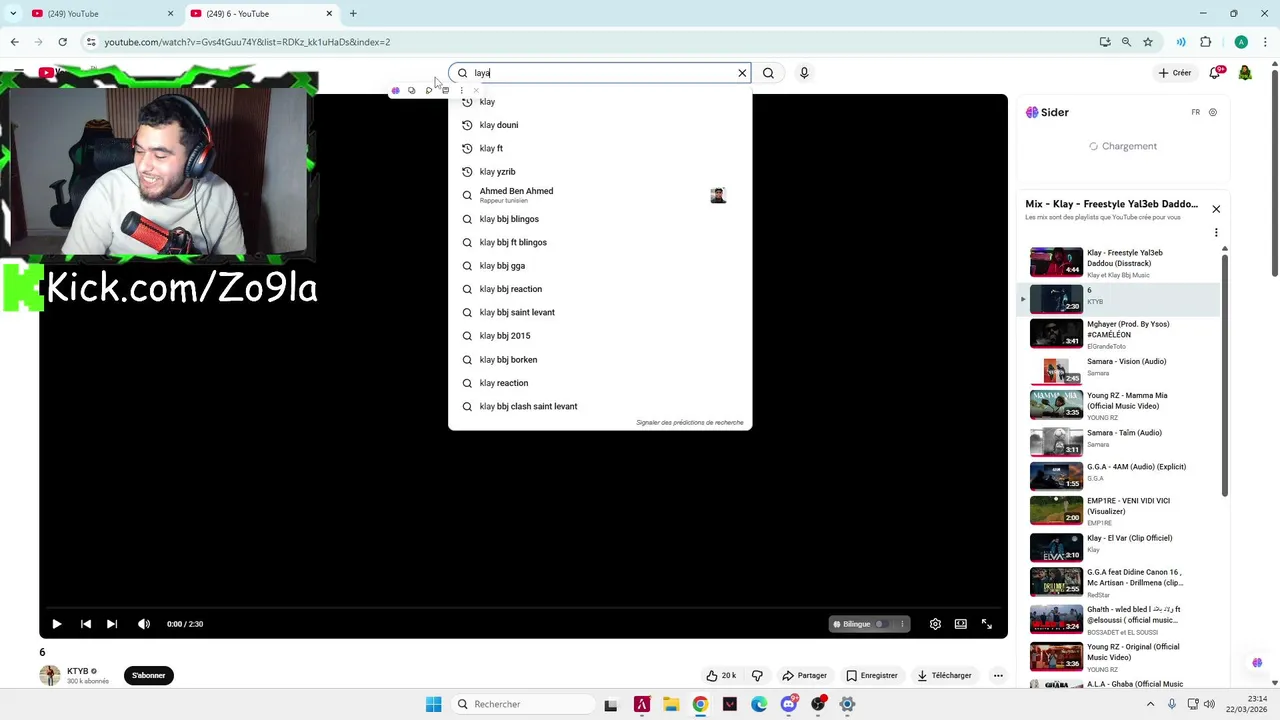Select suggestion 'klay douni'

(600, 125)
